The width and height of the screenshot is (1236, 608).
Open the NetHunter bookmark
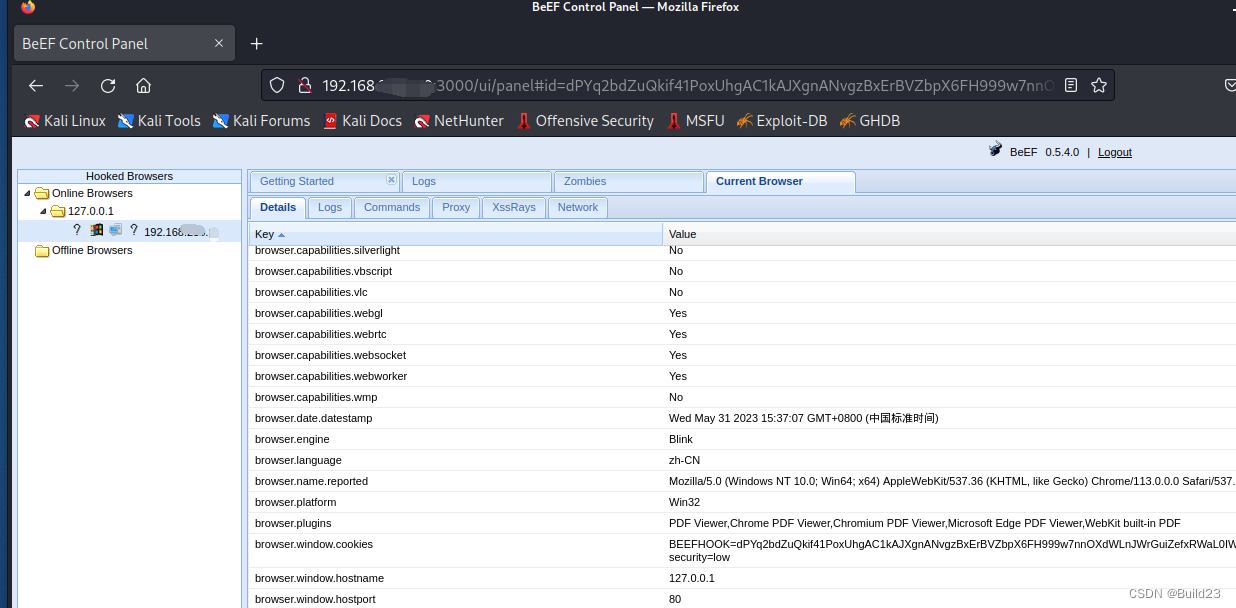(x=459, y=121)
